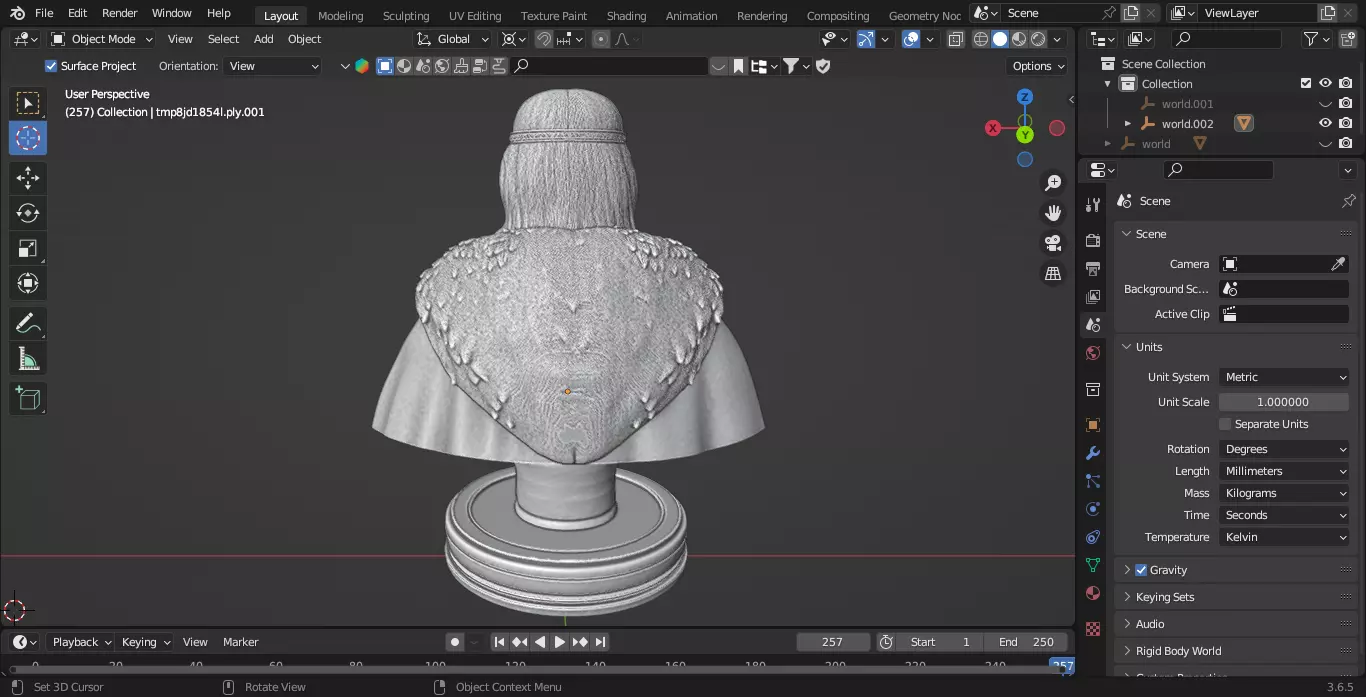Screen dimensions: 1366x697
Task: Open the Tool properties tab
Action: [x=1093, y=205]
